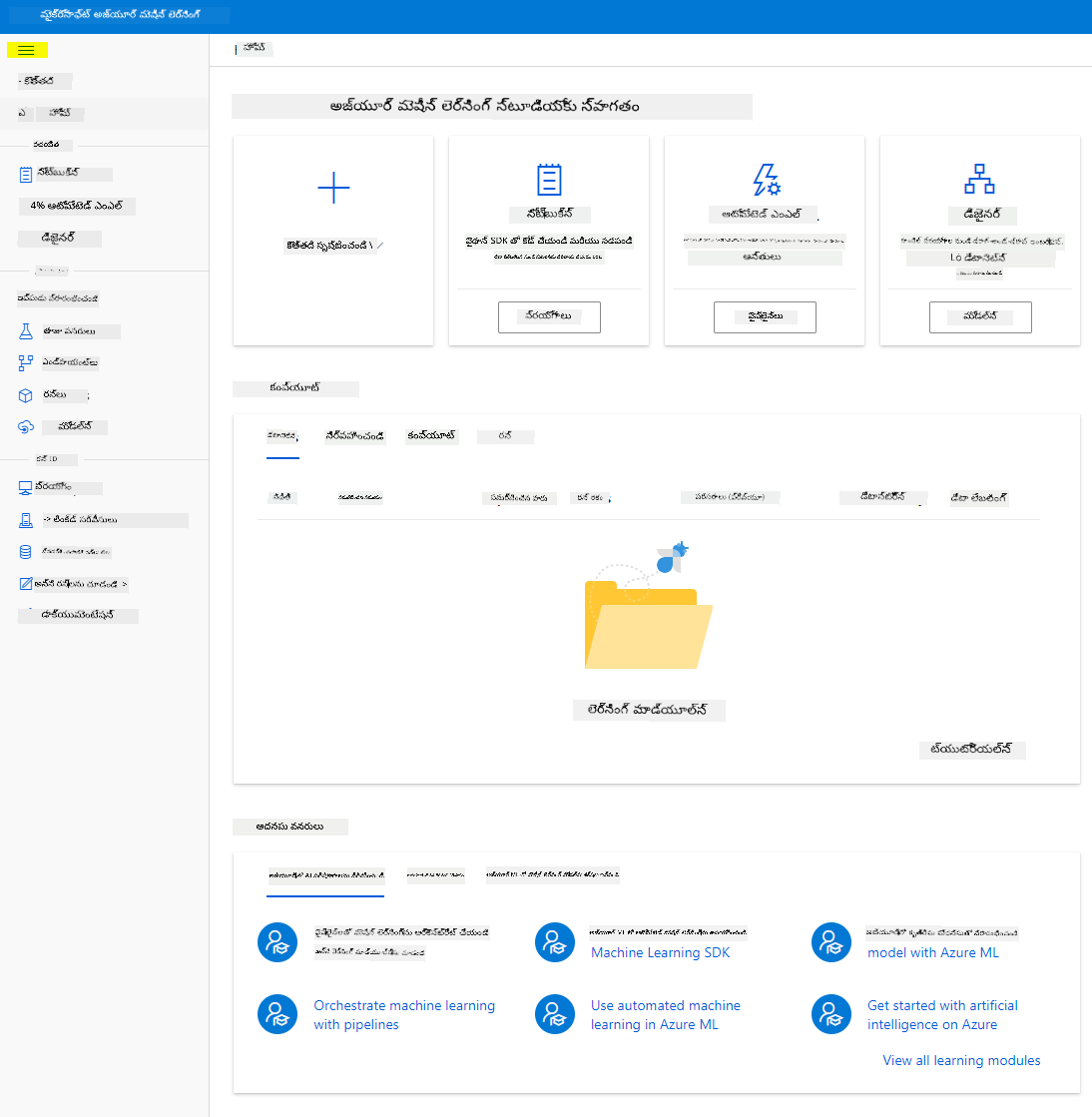Screen dimensions: 1092x1117
Task: Open Get started with artificial intelligence on Azure
Action: tap(942, 1014)
